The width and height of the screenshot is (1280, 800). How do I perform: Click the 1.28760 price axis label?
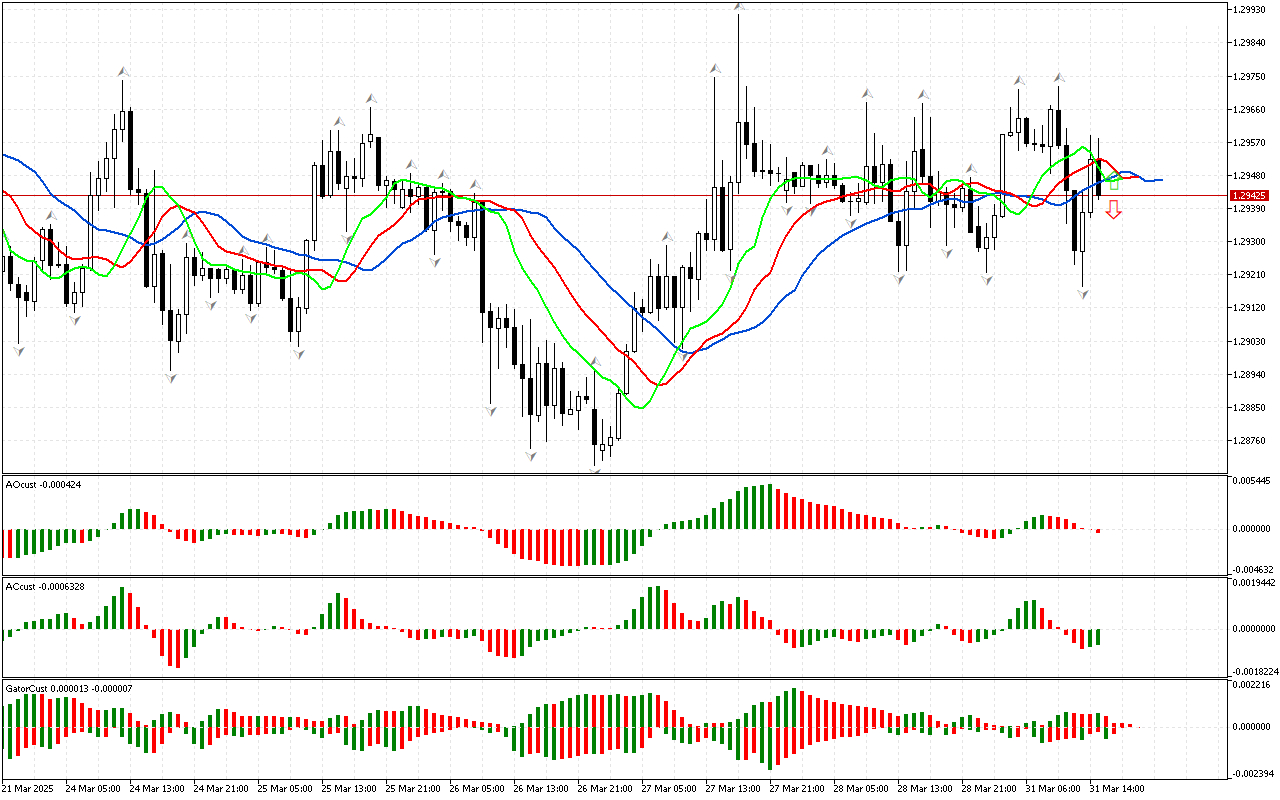click(1249, 440)
